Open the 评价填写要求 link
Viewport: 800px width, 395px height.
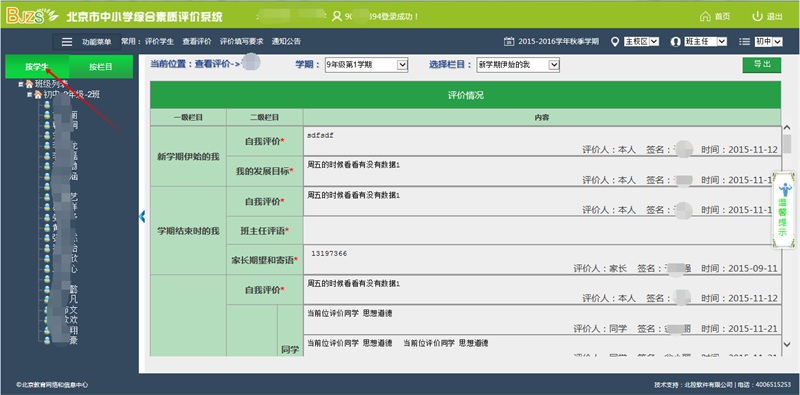pos(241,42)
